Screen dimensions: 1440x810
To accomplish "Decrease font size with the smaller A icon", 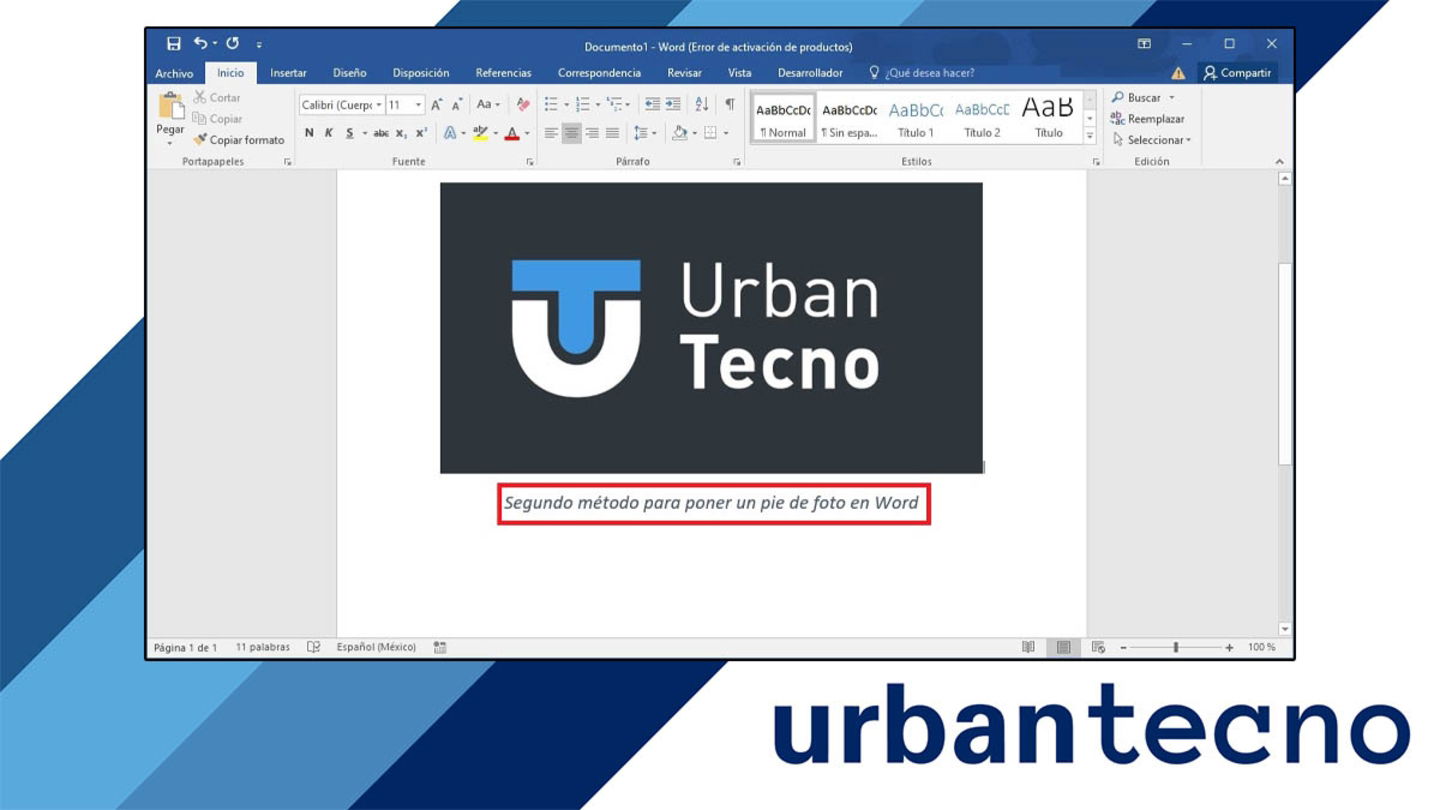I will (x=457, y=105).
